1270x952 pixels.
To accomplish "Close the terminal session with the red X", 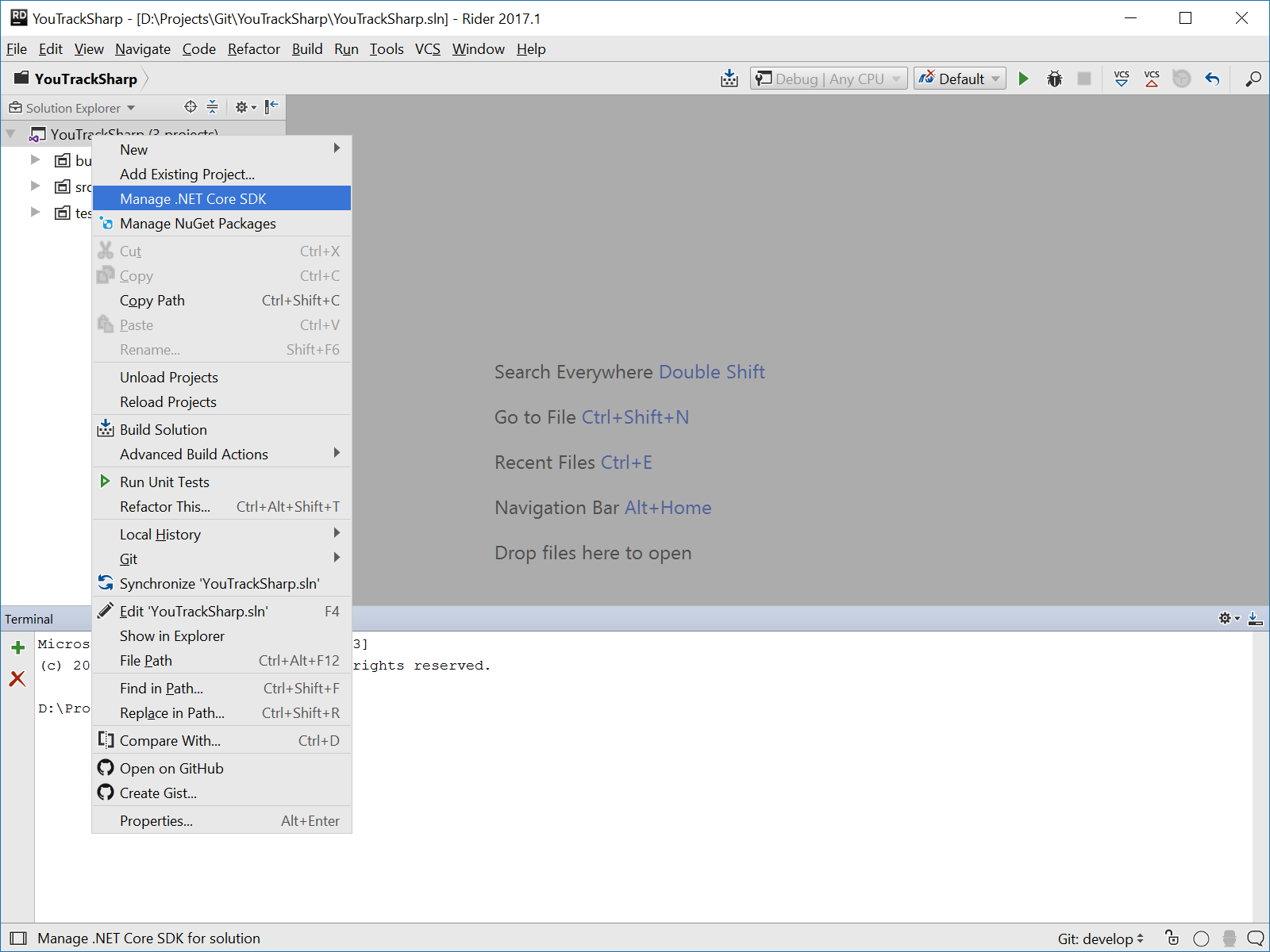I will 17,678.
